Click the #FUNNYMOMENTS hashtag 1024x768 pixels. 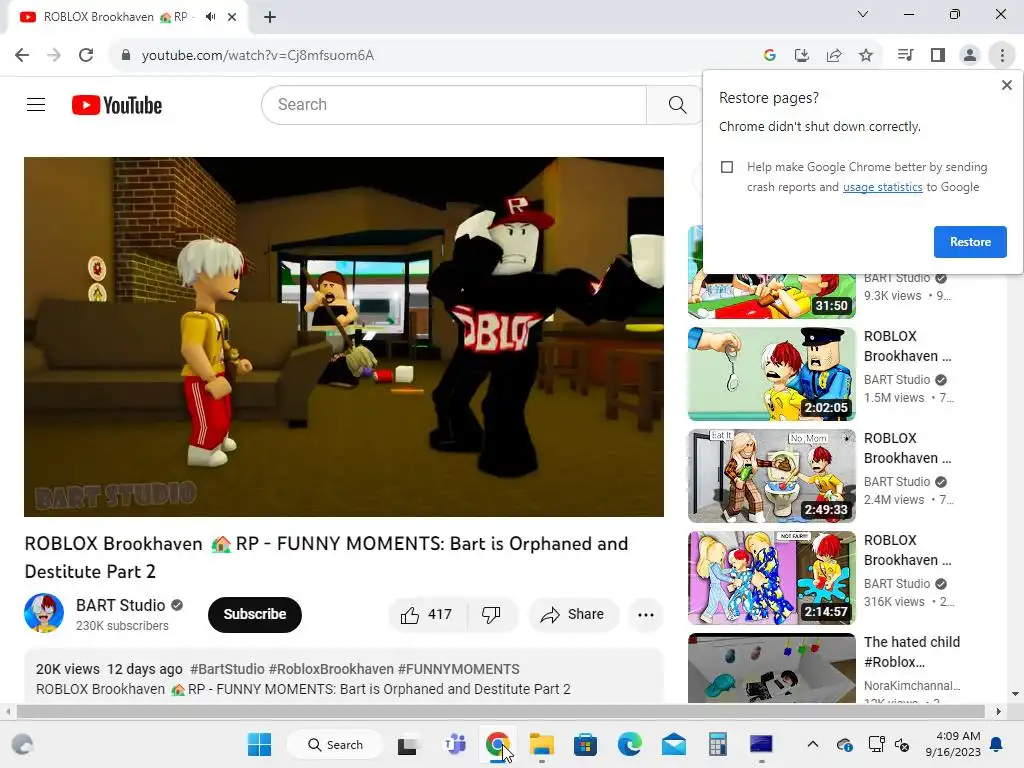[x=458, y=669]
